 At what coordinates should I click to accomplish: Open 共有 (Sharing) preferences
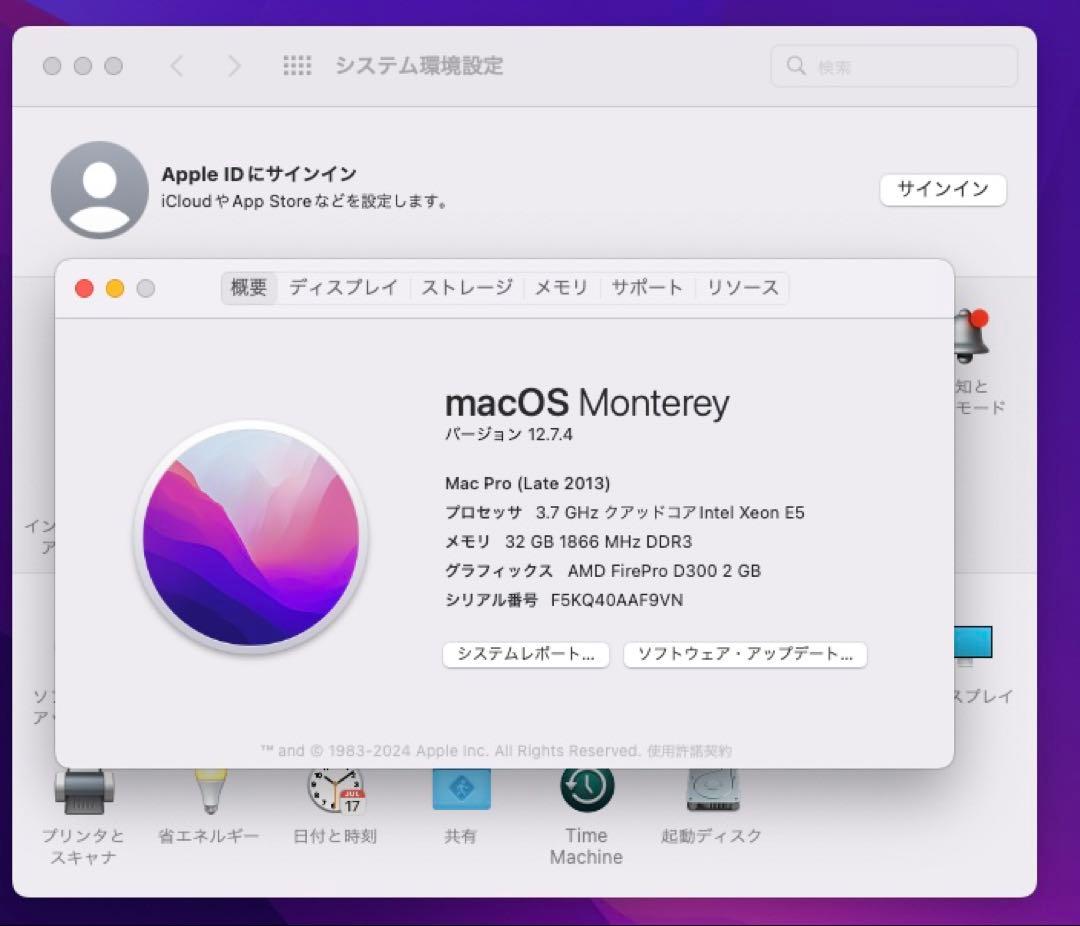coord(460,790)
